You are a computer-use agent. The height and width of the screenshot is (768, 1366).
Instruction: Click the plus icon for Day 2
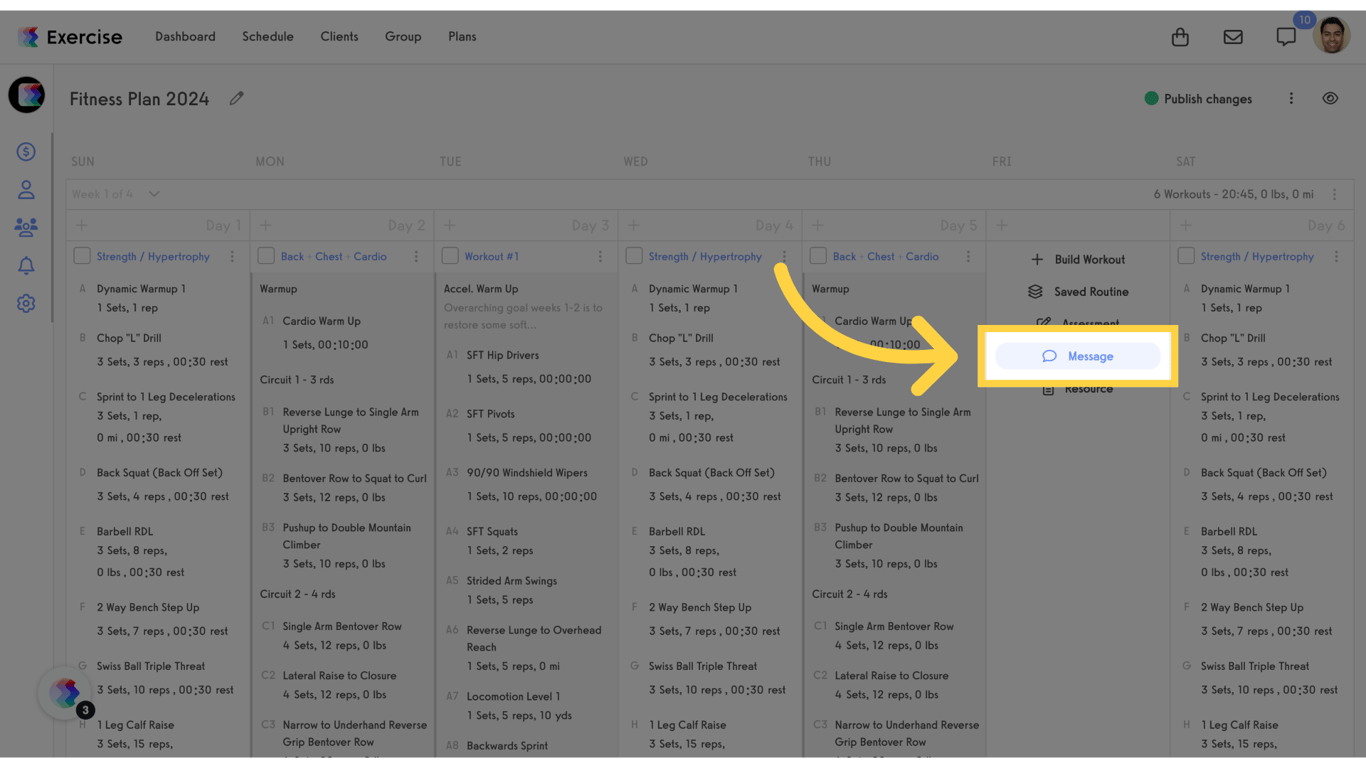[266, 225]
